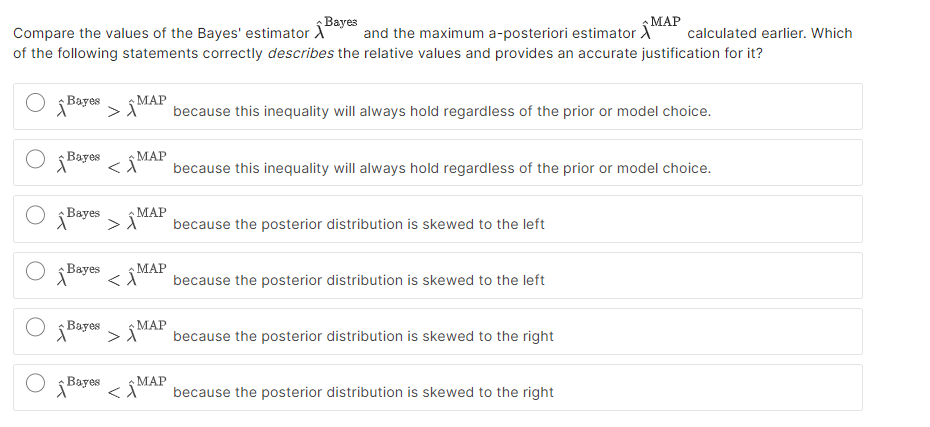Click the Bayes < MAP formula in last option
The width and height of the screenshot is (930, 427).
(x=112, y=387)
